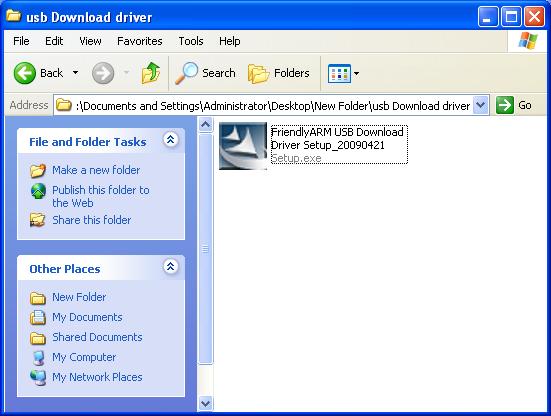The width and height of the screenshot is (551, 416).
Task: Go up one folder level
Action: click(151, 73)
